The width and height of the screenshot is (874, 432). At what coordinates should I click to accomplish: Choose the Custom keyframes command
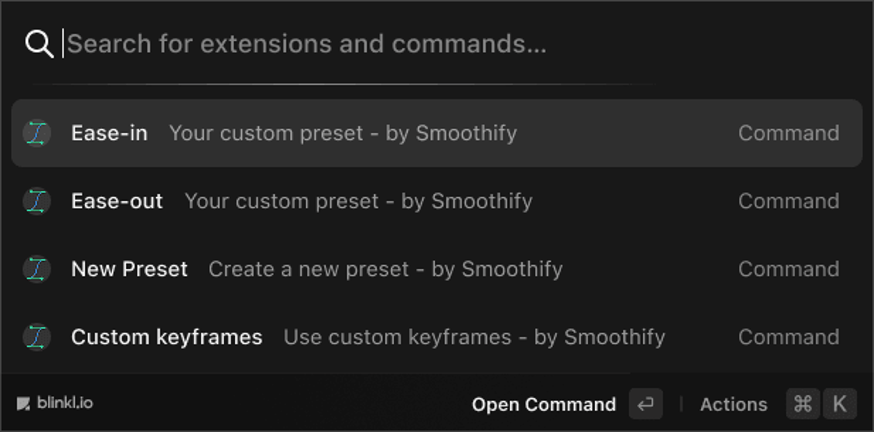pos(166,337)
